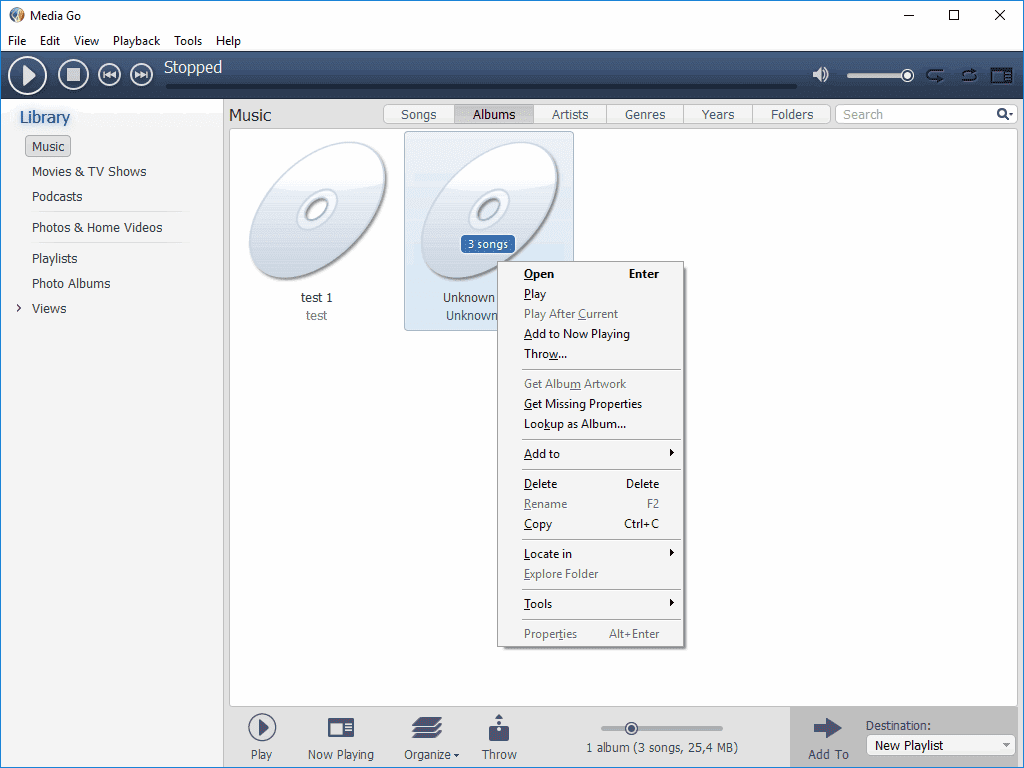
Task: Expand the Locate in submenu
Action: click(x=590, y=554)
